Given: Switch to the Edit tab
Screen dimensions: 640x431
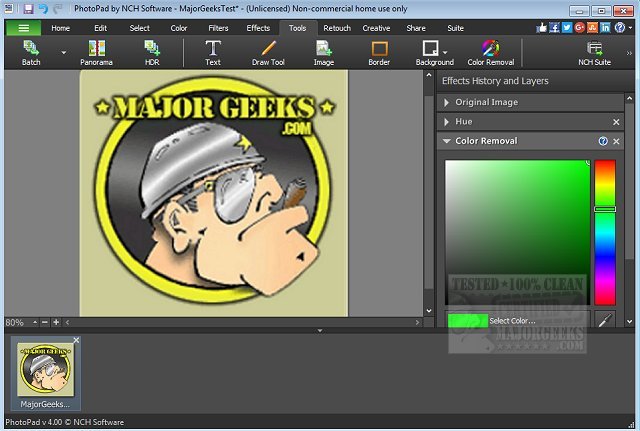Looking at the screenshot, I should 100,28.
